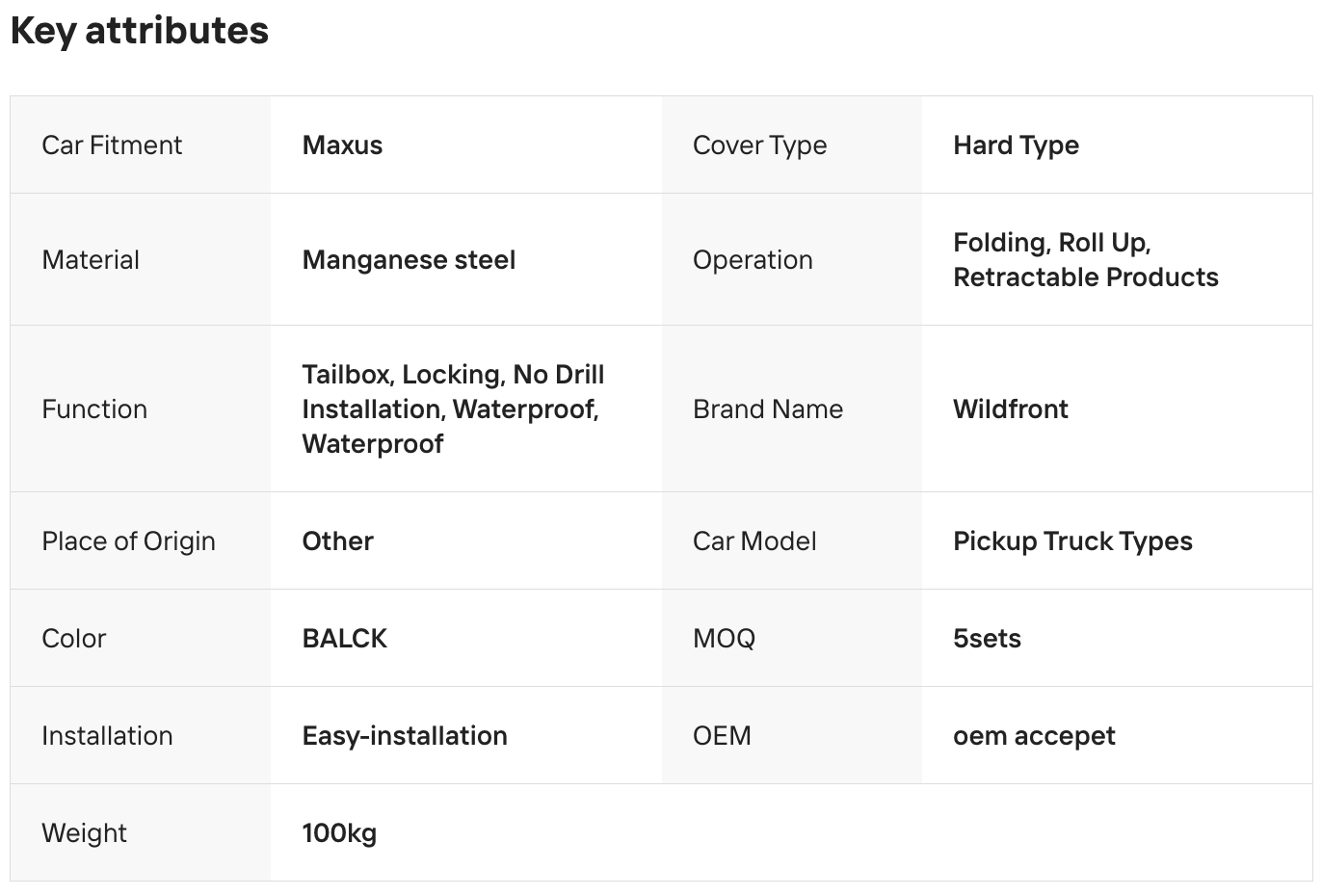Viewport: 1322px width, 896px height.
Task: Click the Easy-installation value
Action: 405,736
